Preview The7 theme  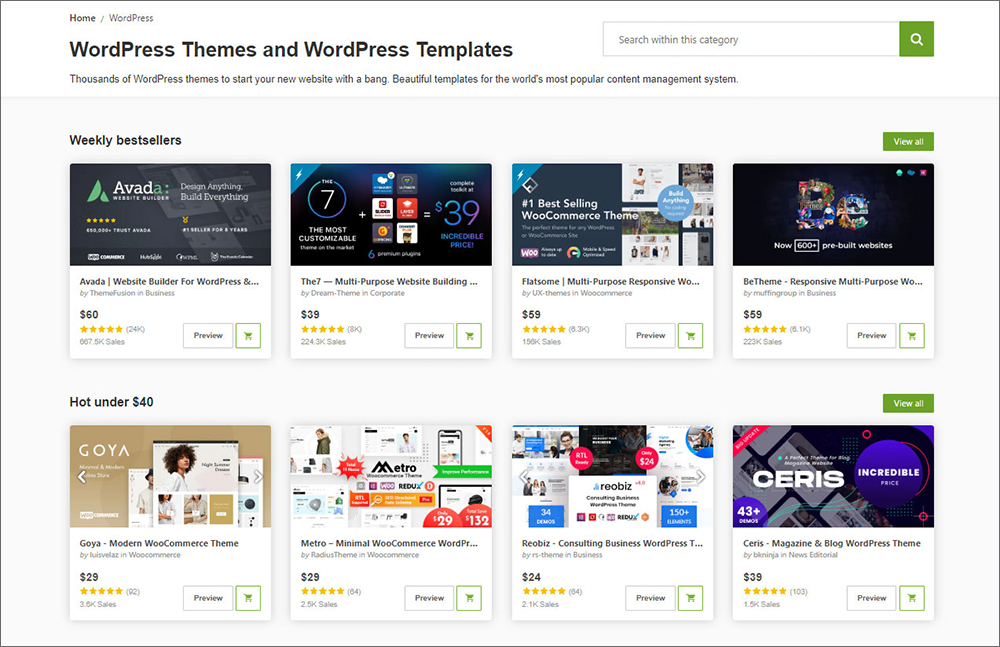click(429, 336)
